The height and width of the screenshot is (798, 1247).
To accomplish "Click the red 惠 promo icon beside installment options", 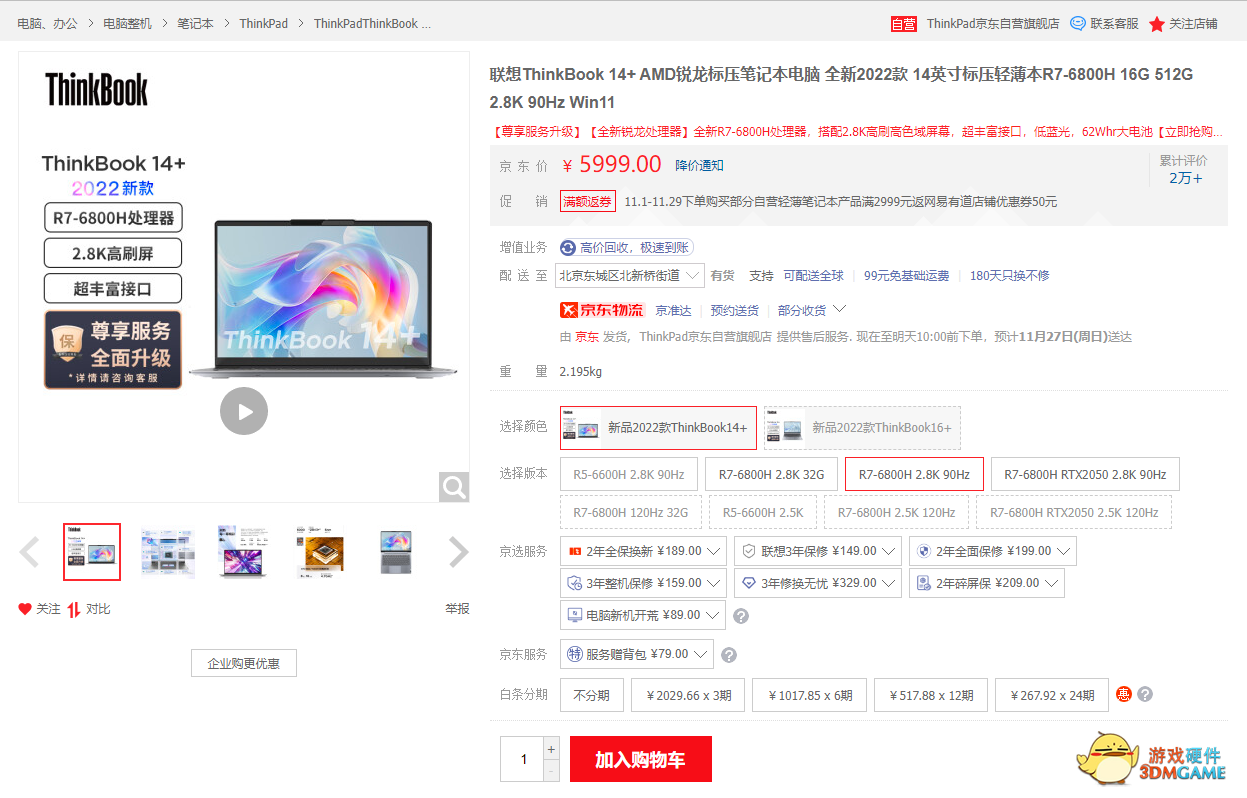I will (x=1123, y=694).
